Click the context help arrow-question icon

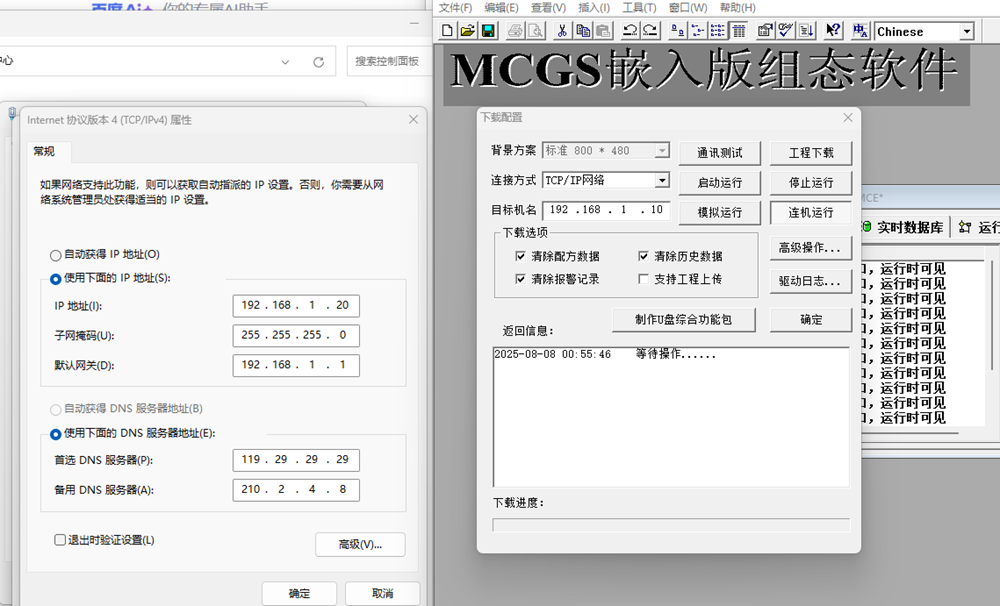(833, 31)
